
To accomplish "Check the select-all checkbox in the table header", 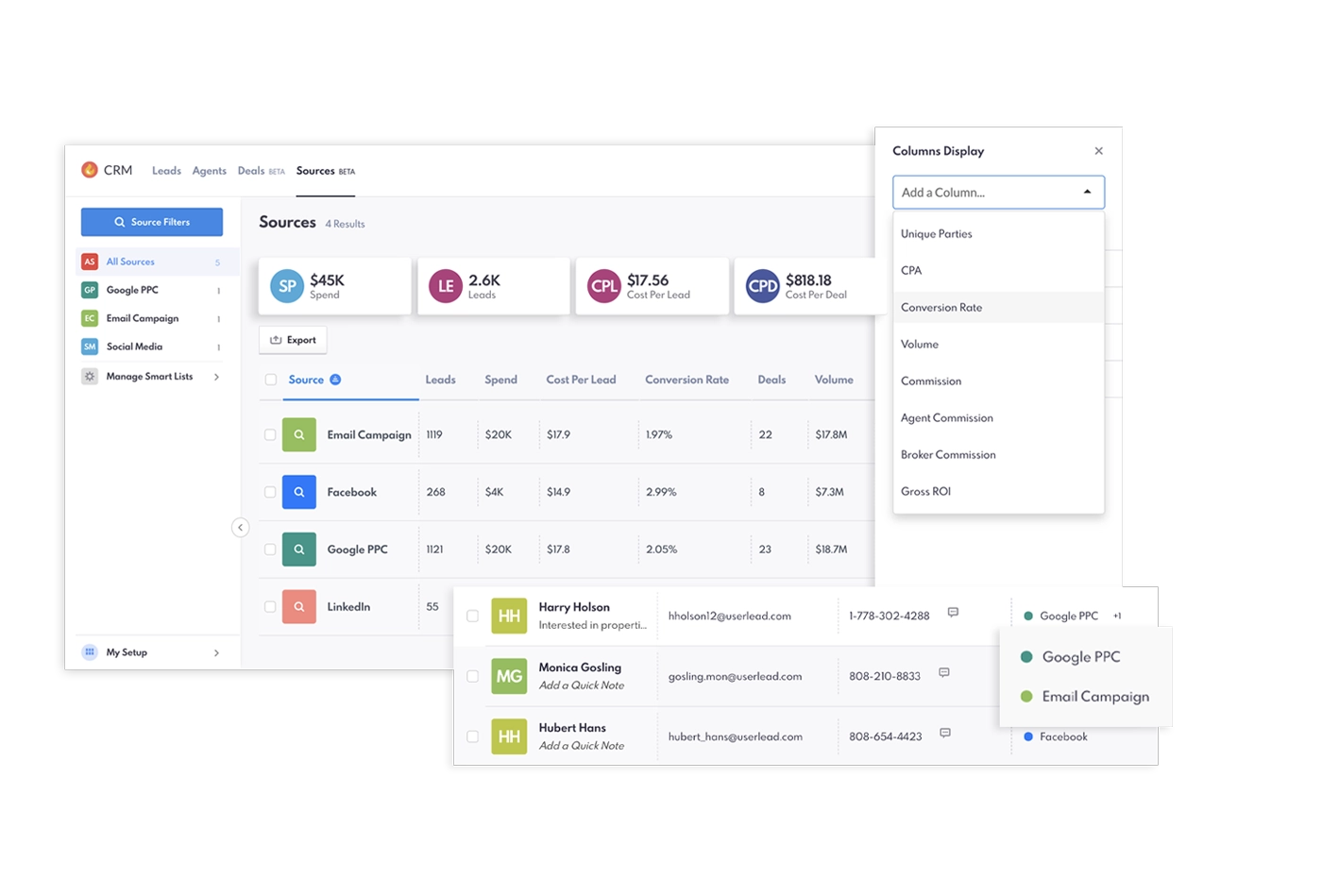I will [269, 379].
